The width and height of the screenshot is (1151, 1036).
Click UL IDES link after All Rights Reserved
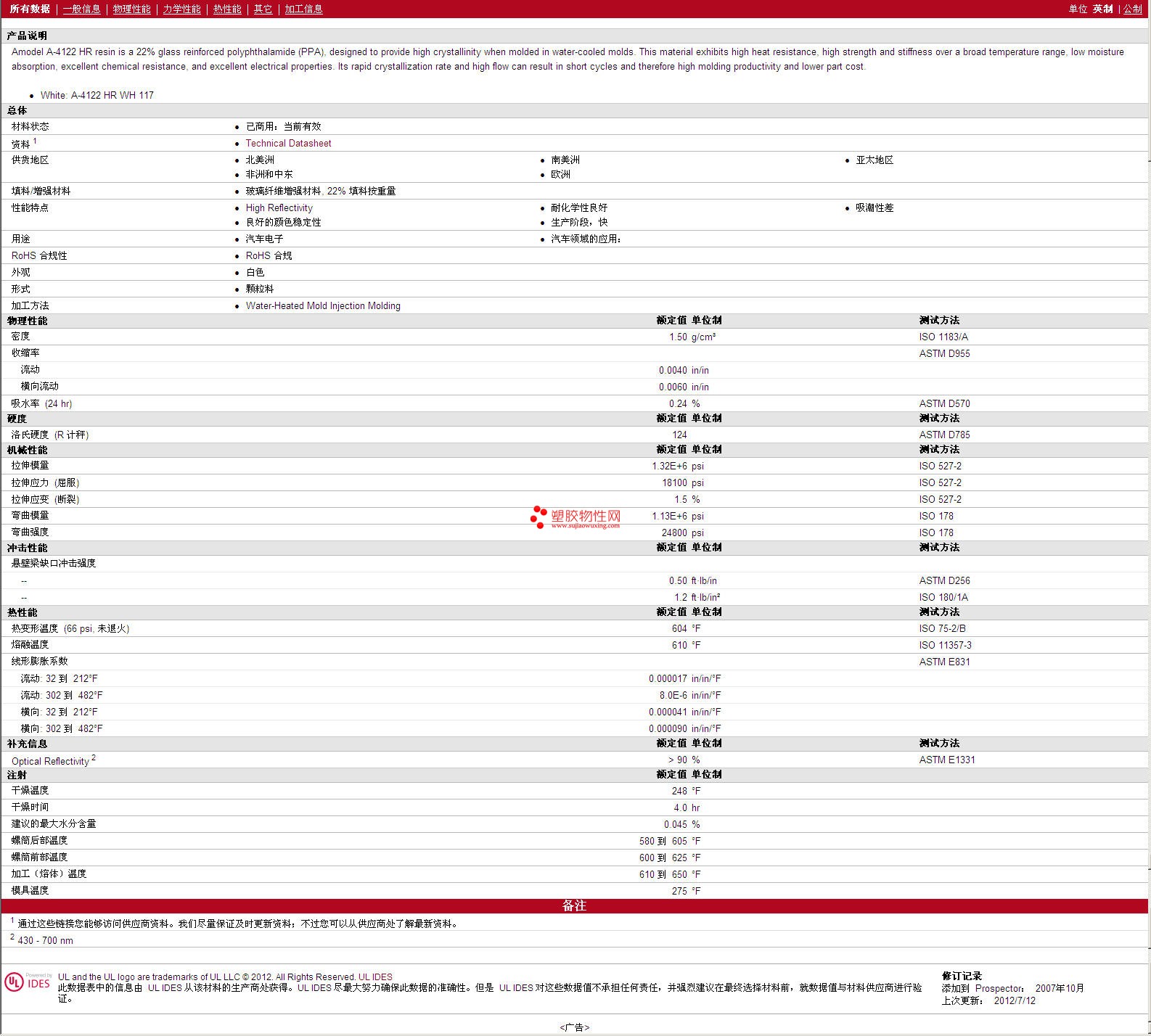click(x=375, y=977)
